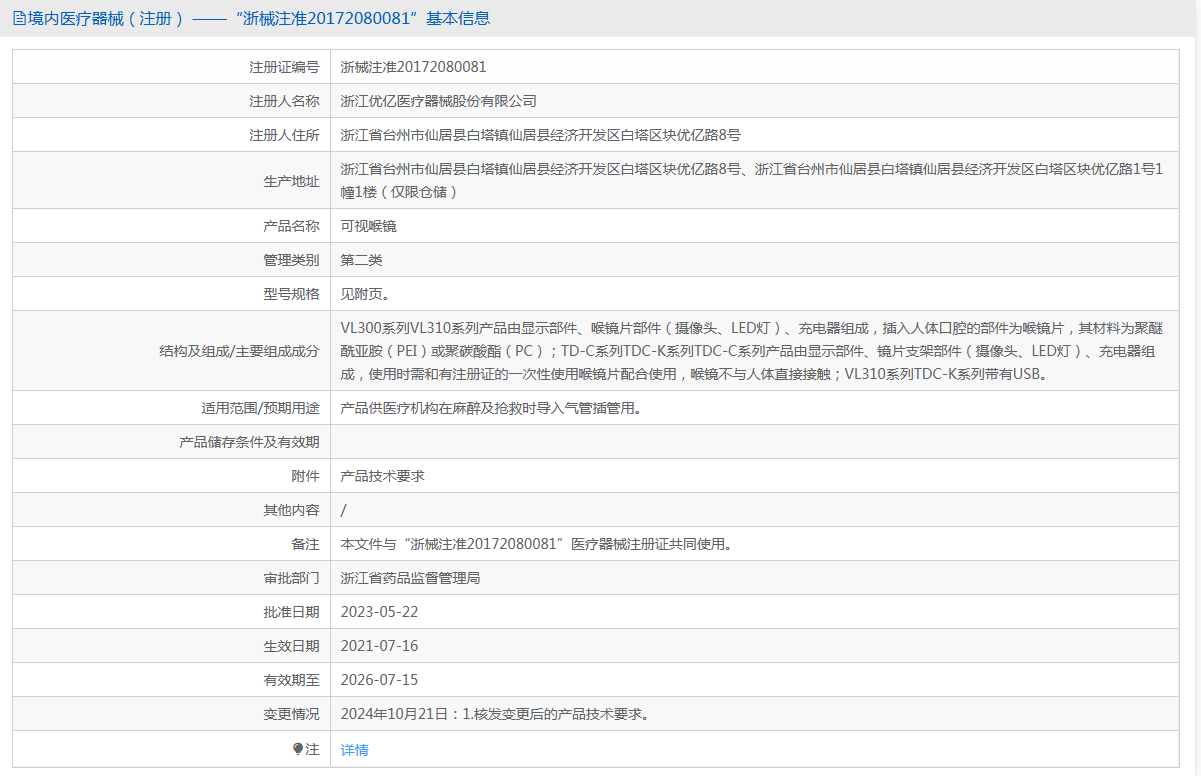Select the intended use text 产品供医疗机构在麻醉
Image resolution: width=1201 pixels, height=776 pixels.
click(x=491, y=408)
